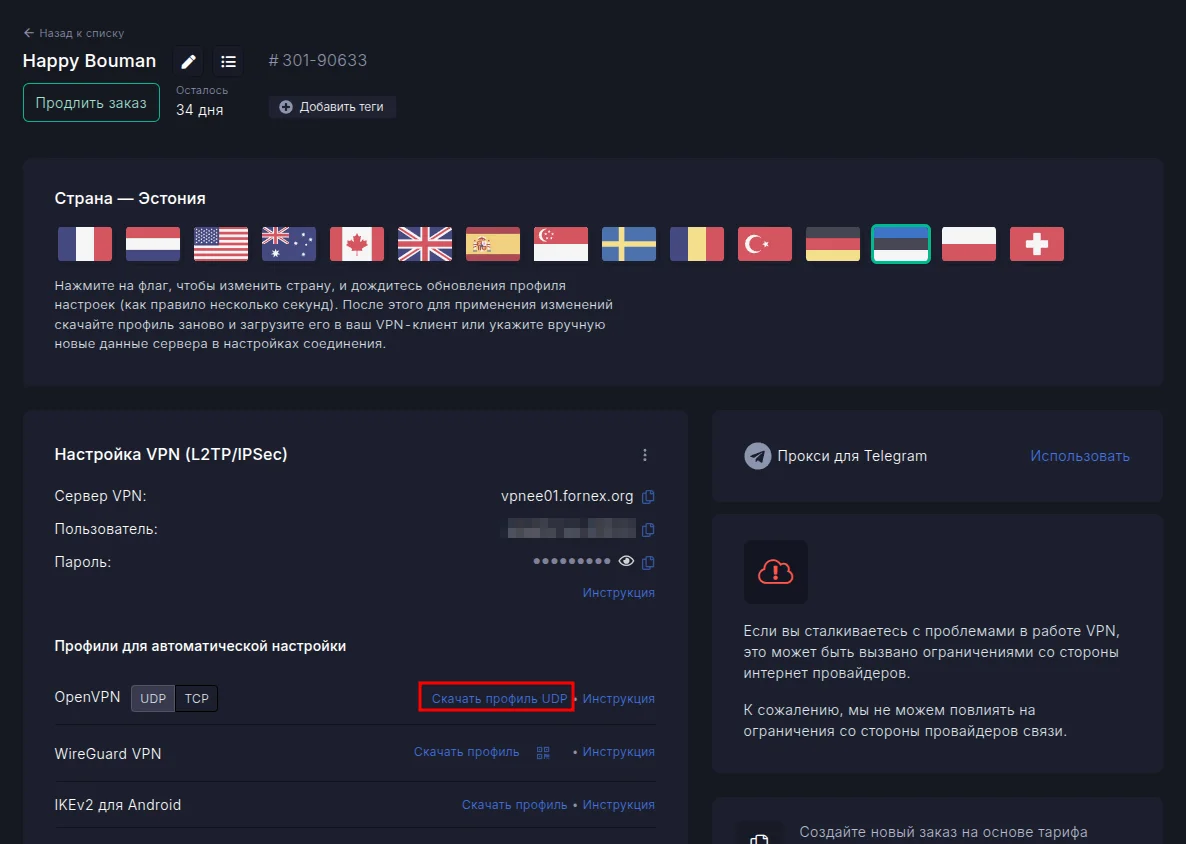1186x844 pixels.
Task: Copy the username value
Action: [x=648, y=529]
